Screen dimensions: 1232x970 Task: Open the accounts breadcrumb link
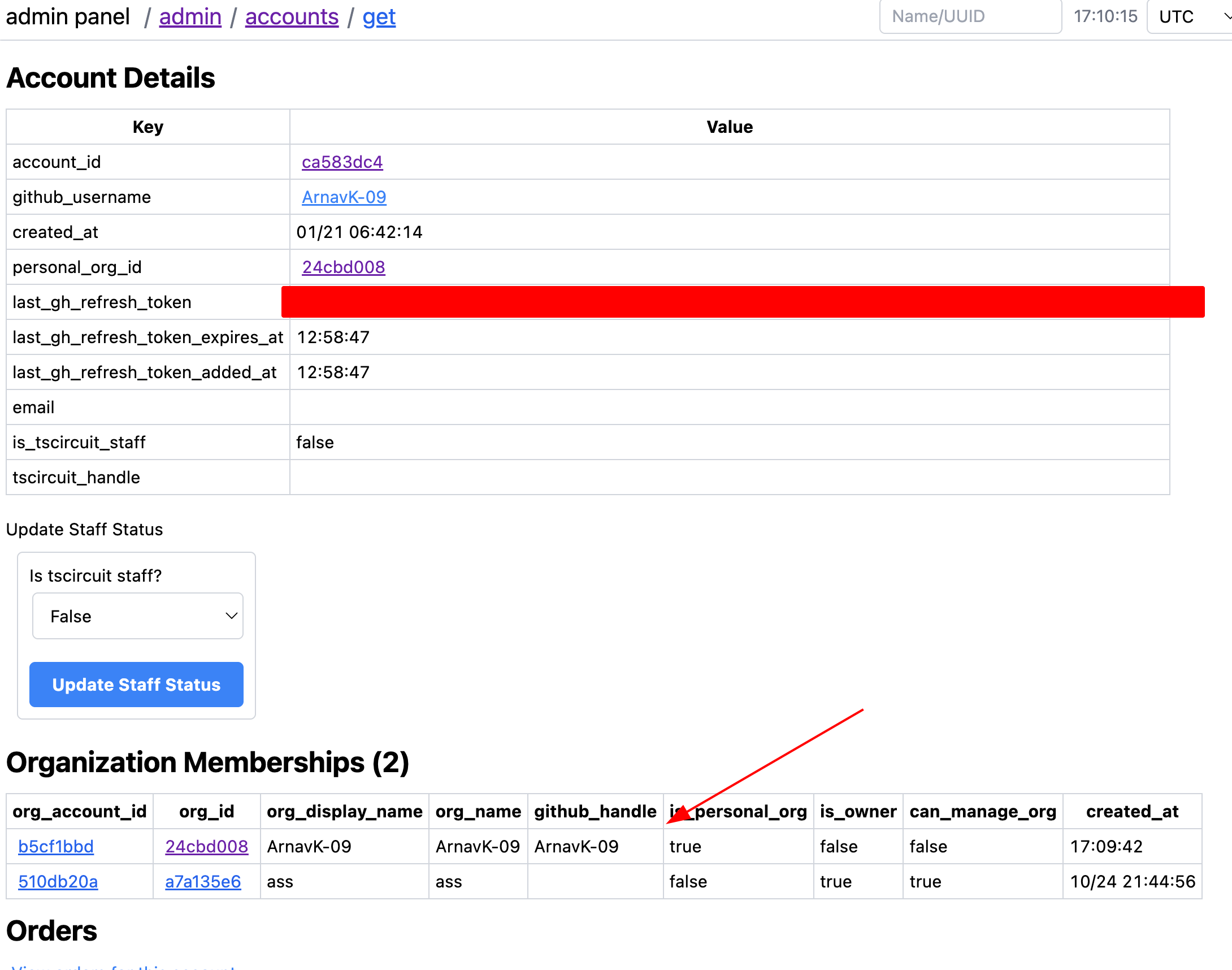291,16
